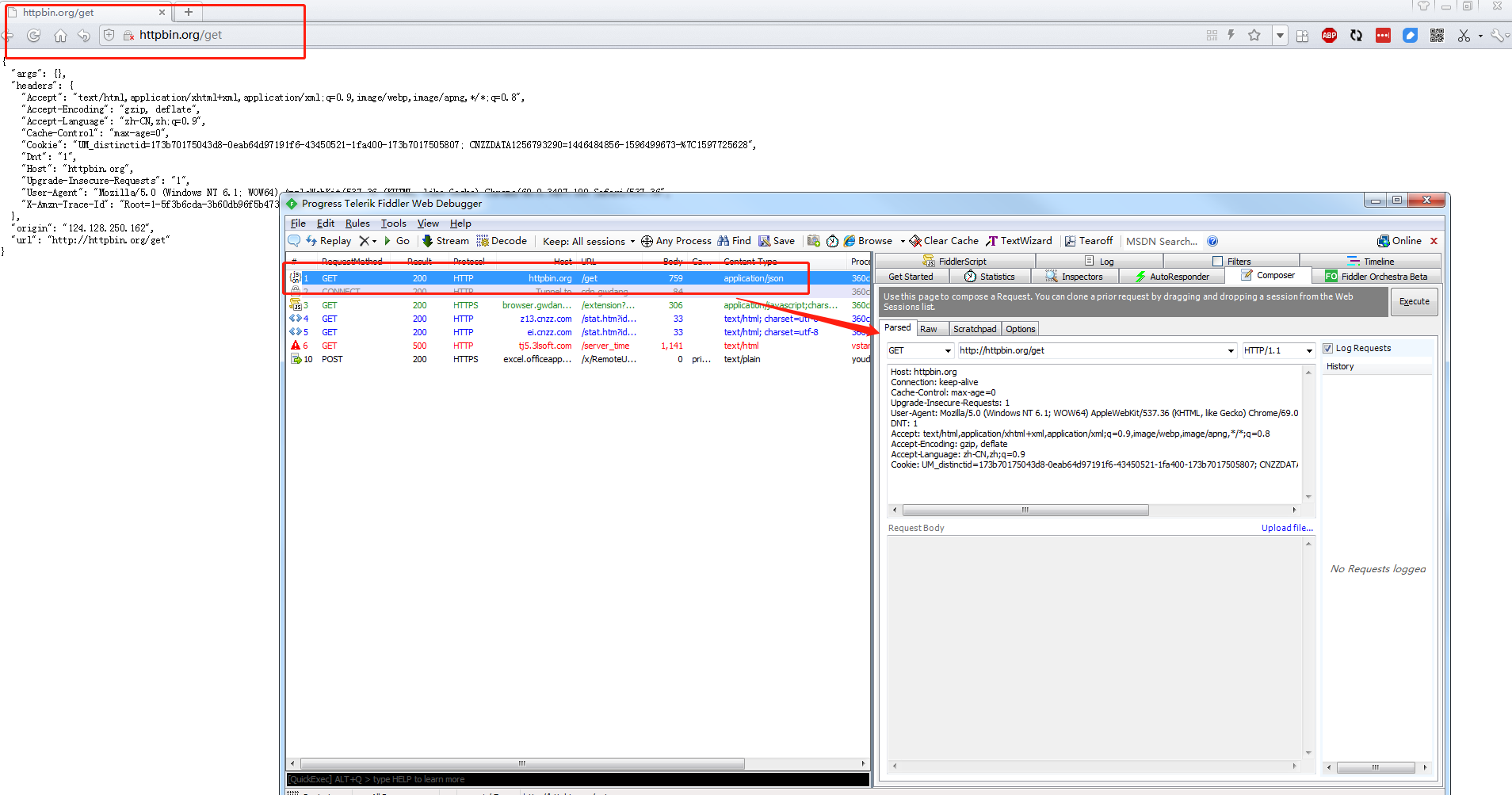Click the browser home button
This screenshot has height=795, width=1512.
60,36
